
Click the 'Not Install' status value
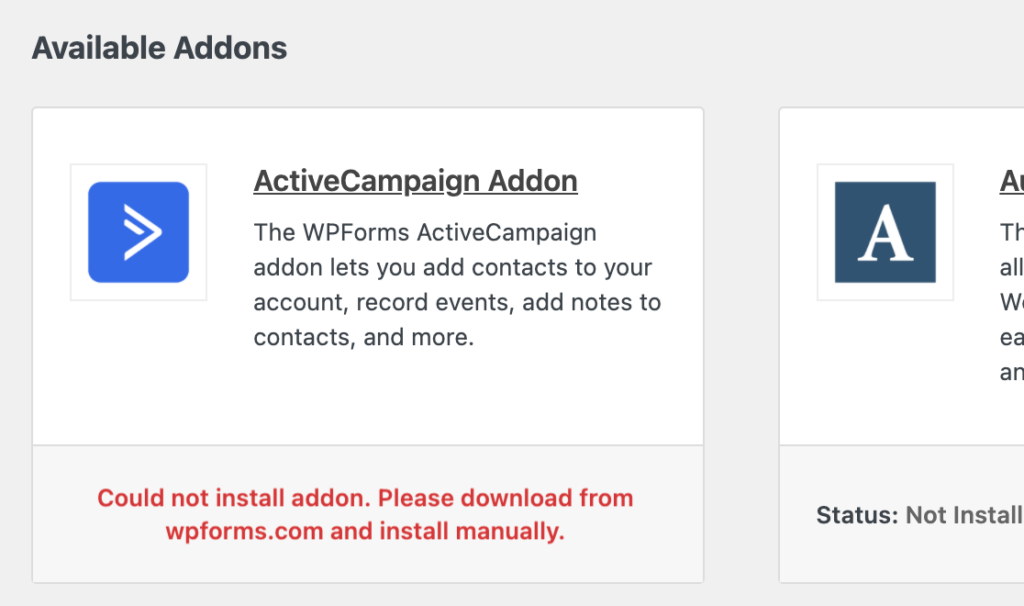pyautogui.click(x=963, y=515)
